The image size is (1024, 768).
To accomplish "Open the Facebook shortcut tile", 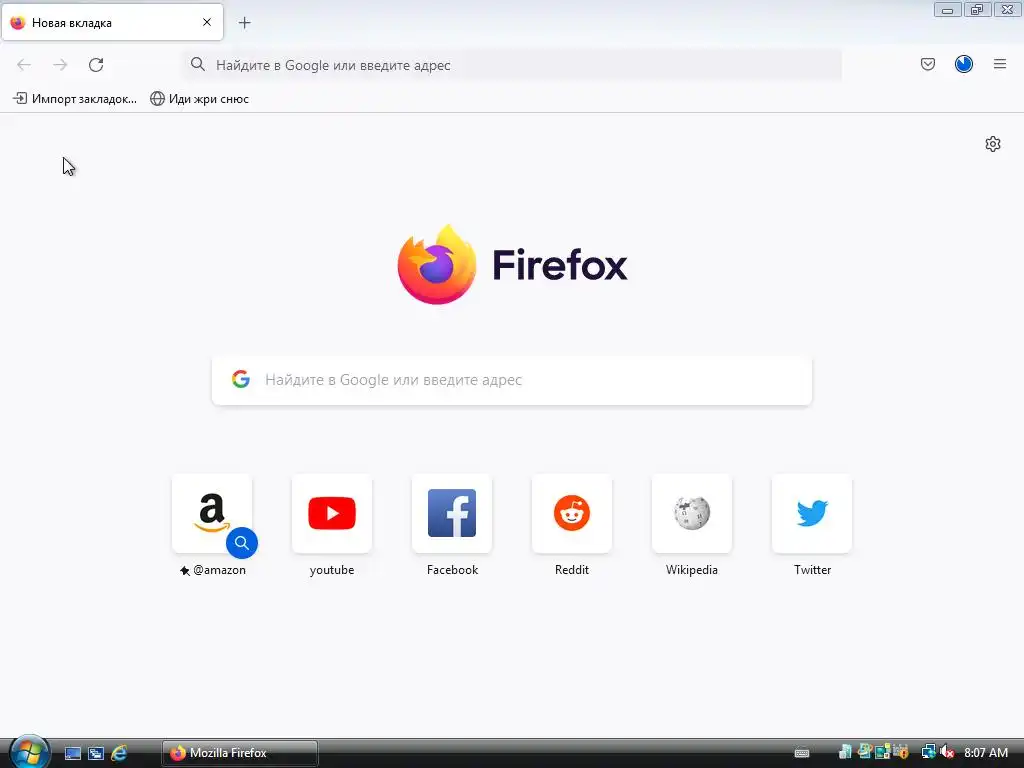I will point(452,513).
